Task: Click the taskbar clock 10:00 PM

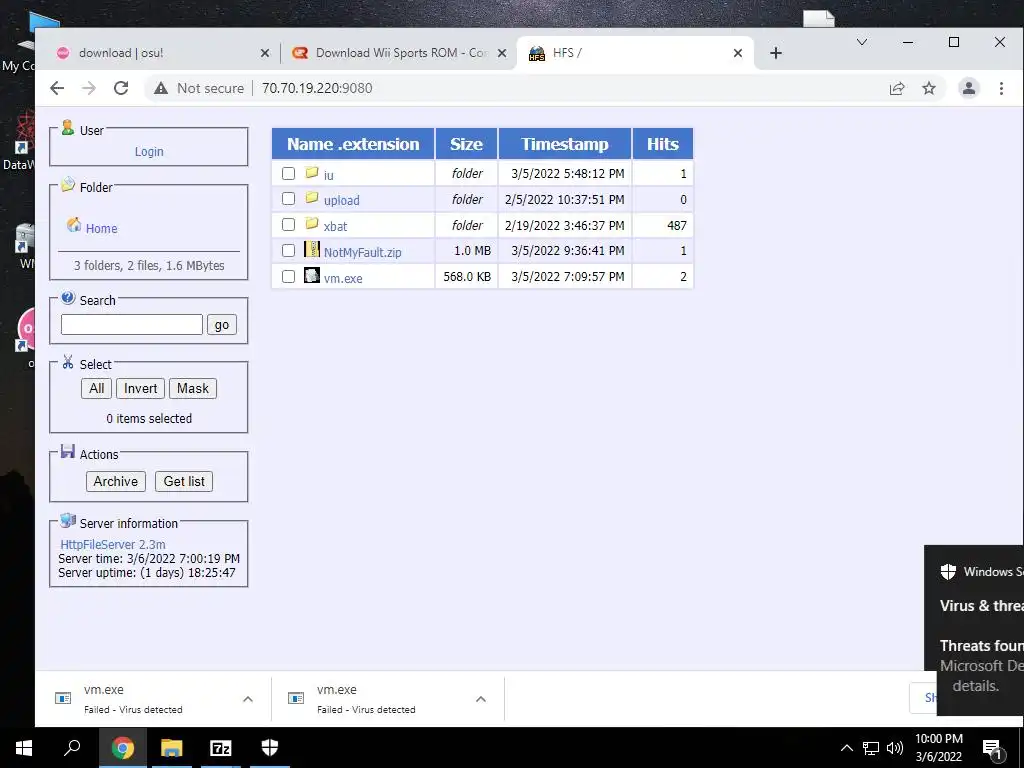Action: coord(939,739)
